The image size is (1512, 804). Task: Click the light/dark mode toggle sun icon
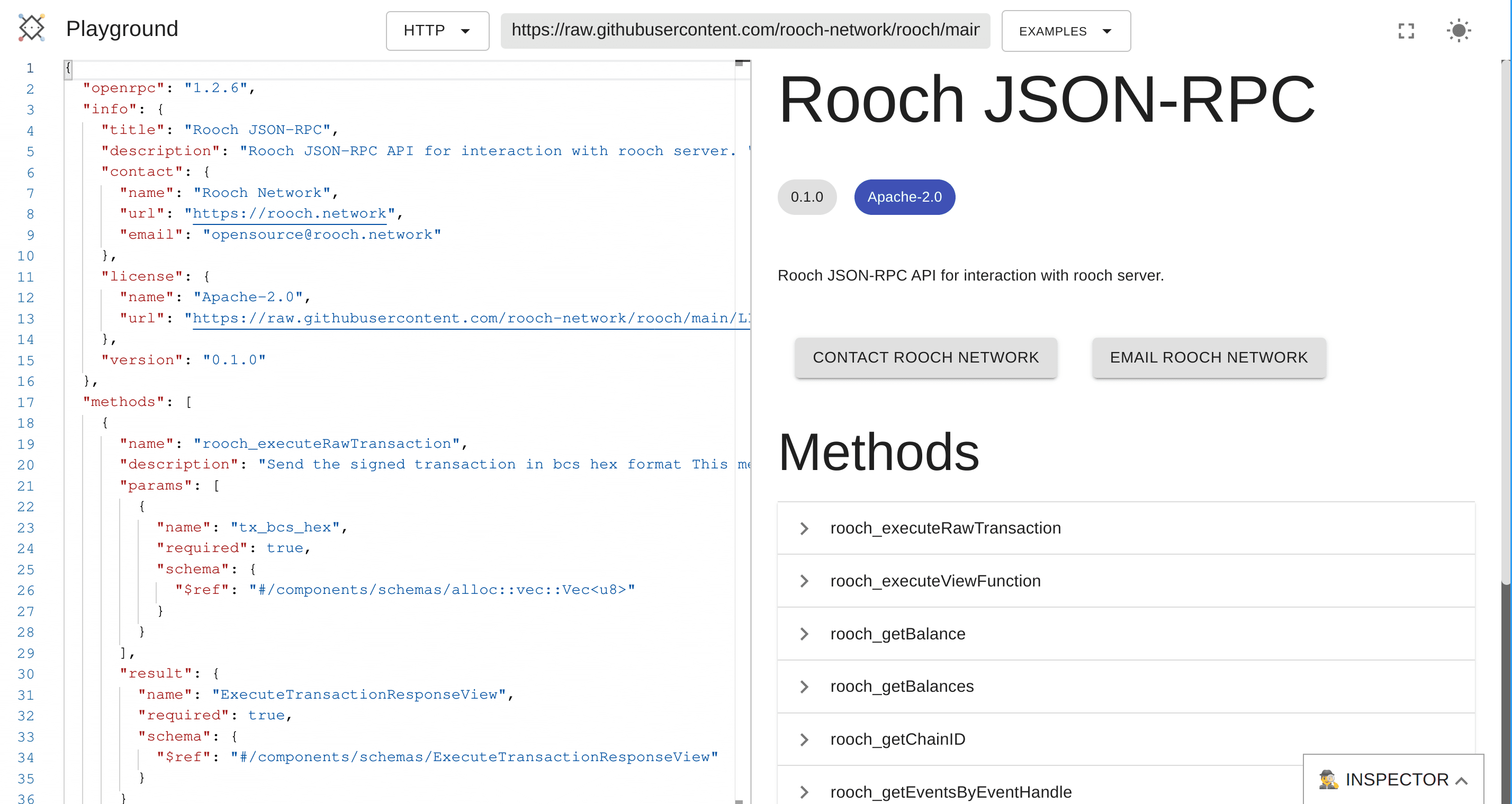point(1458,31)
